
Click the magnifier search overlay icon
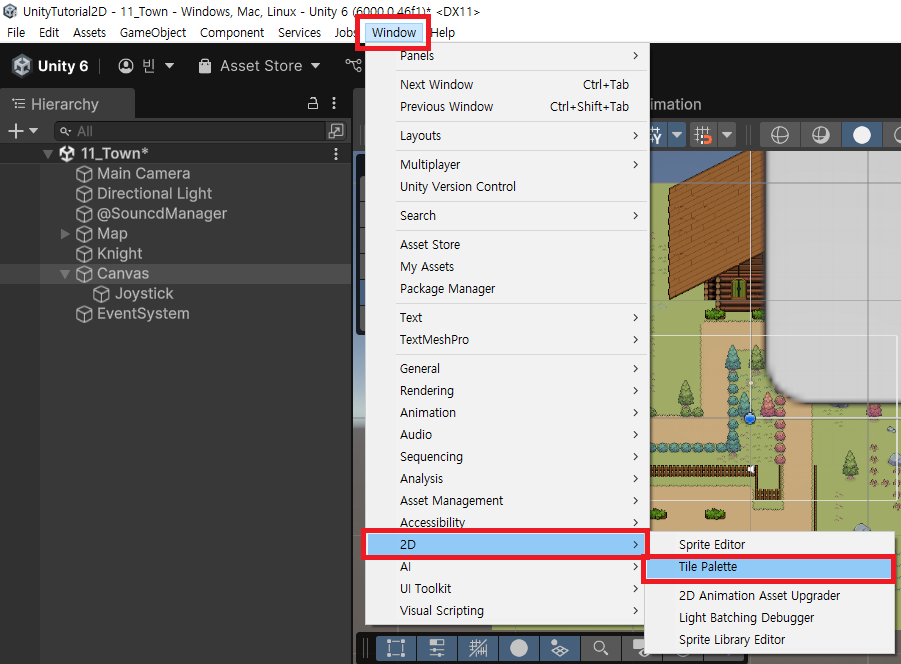600,648
